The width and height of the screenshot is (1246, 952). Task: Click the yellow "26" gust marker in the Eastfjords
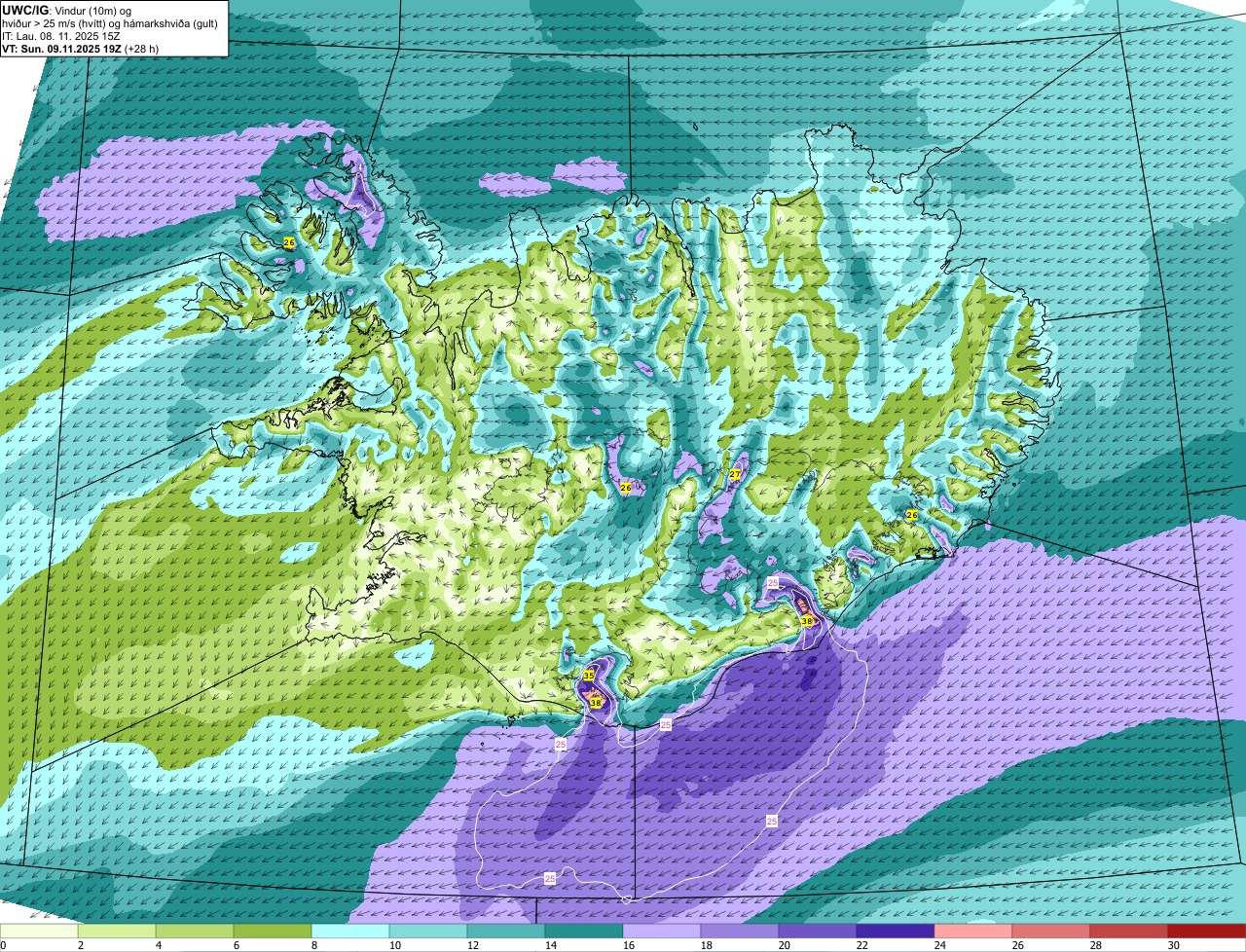click(x=912, y=514)
